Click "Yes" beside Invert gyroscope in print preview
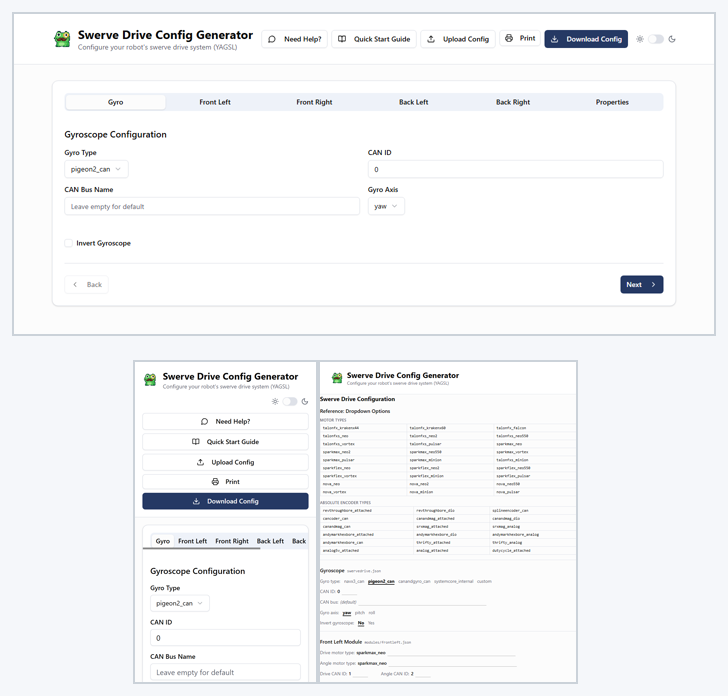This screenshot has width=728, height=696. click(371, 623)
